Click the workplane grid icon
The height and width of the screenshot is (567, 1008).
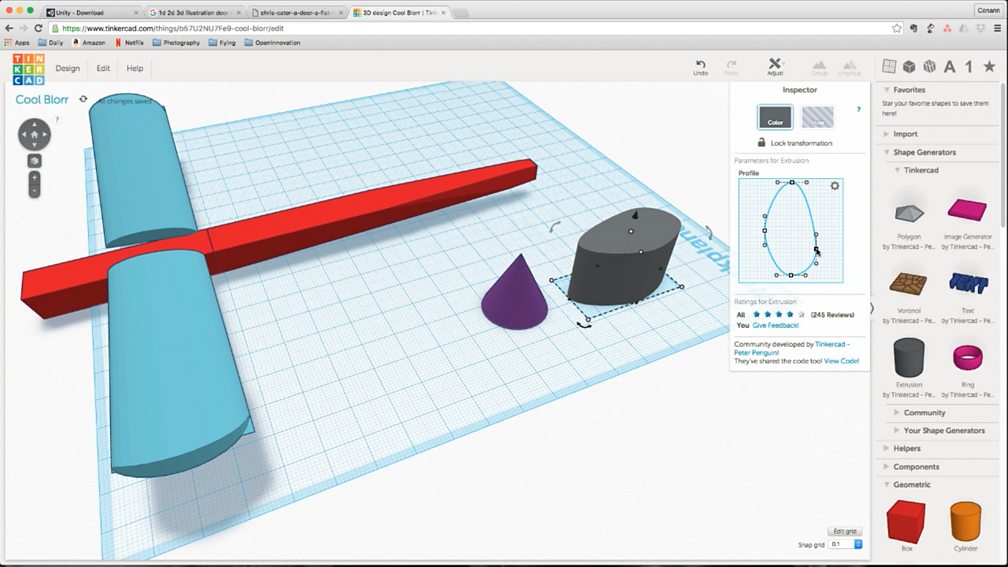[887, 66]
